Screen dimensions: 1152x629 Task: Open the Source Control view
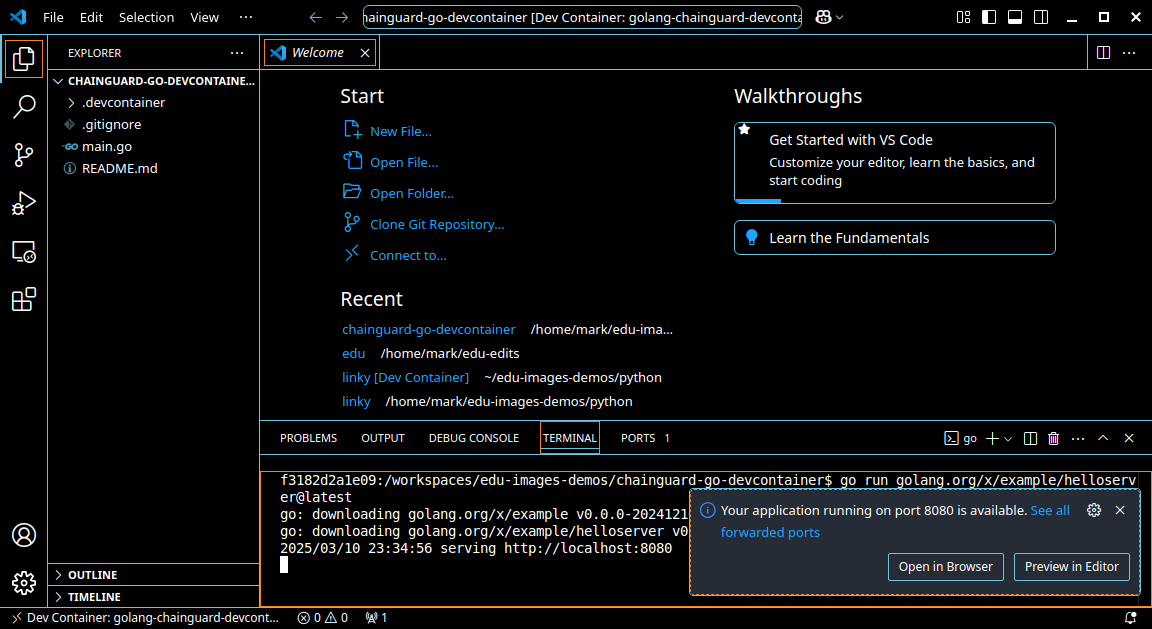pyautogui.click(x=24, y=155)
